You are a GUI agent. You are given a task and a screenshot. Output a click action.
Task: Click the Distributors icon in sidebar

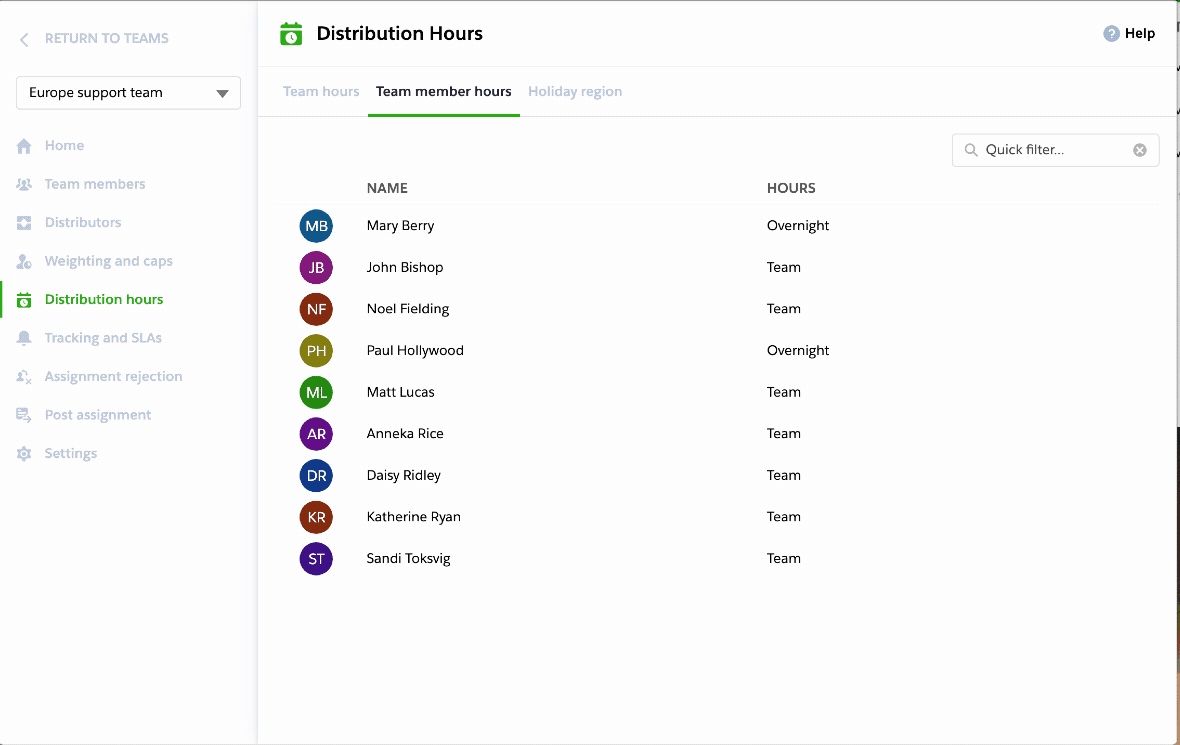24,223
